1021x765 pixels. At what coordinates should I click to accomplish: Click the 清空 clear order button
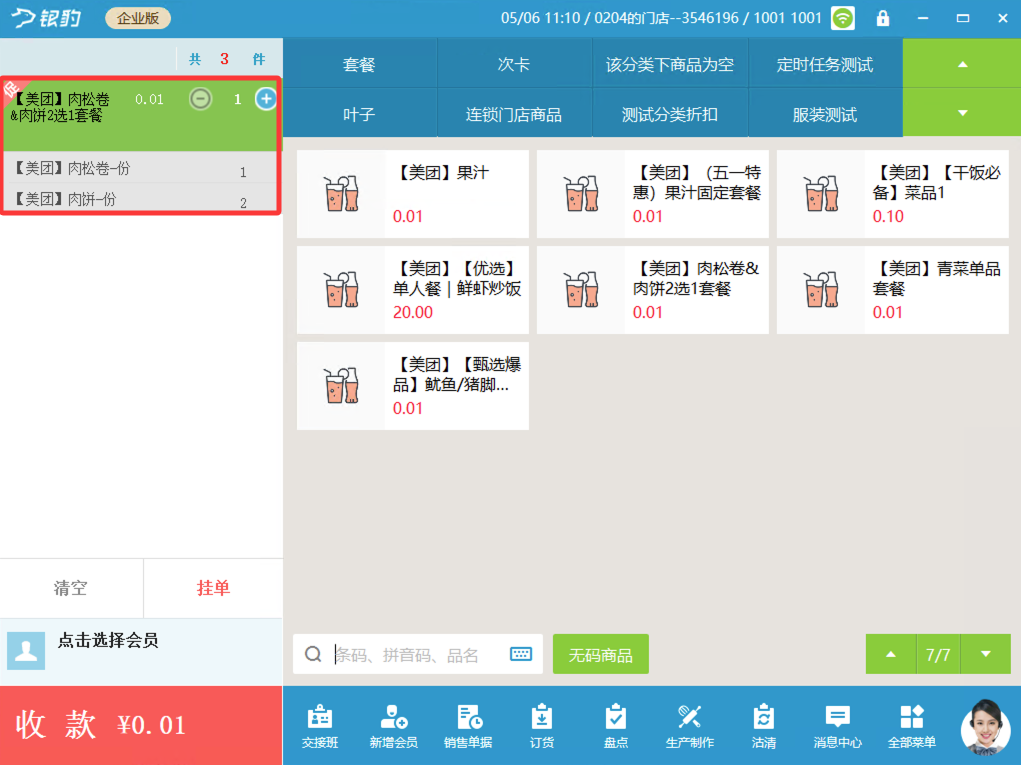click(x=71, y=588)
